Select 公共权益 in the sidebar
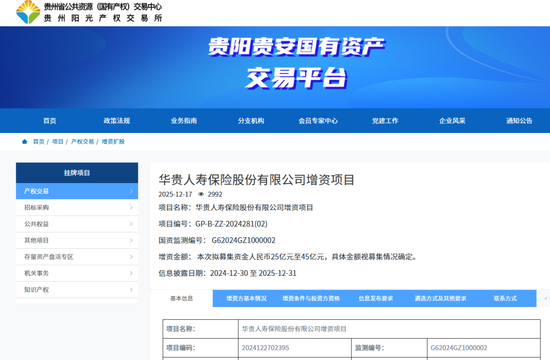This screenshot has width=550, height=360. point(77,224)
